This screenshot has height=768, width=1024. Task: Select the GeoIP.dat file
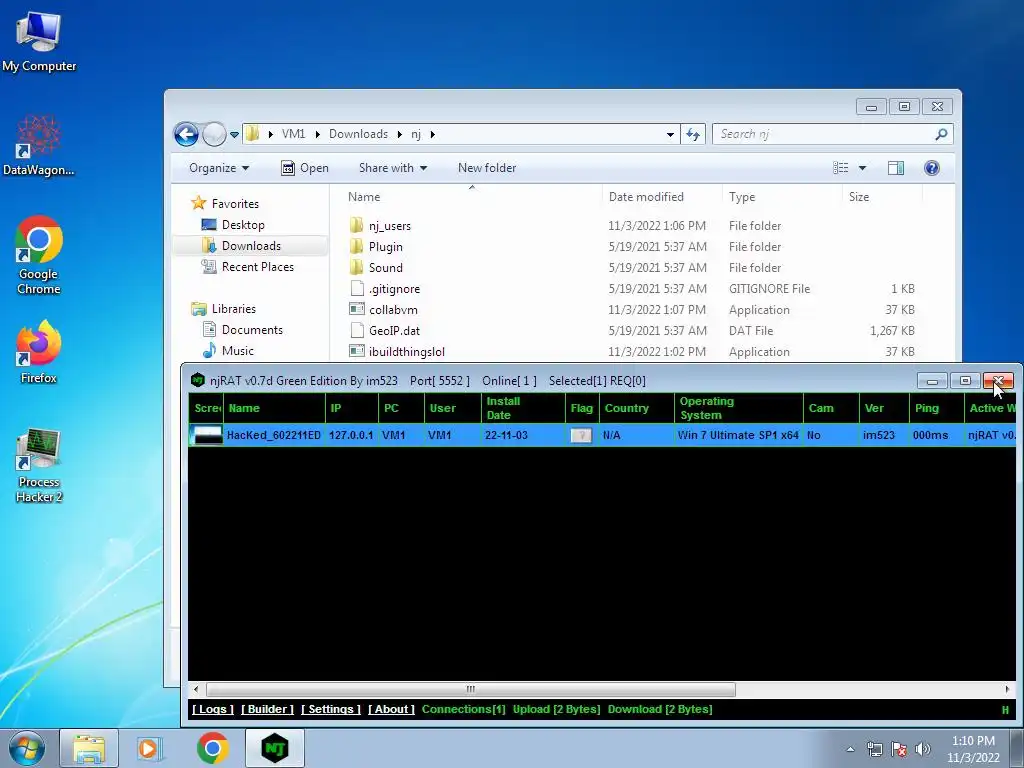[385, 330]
